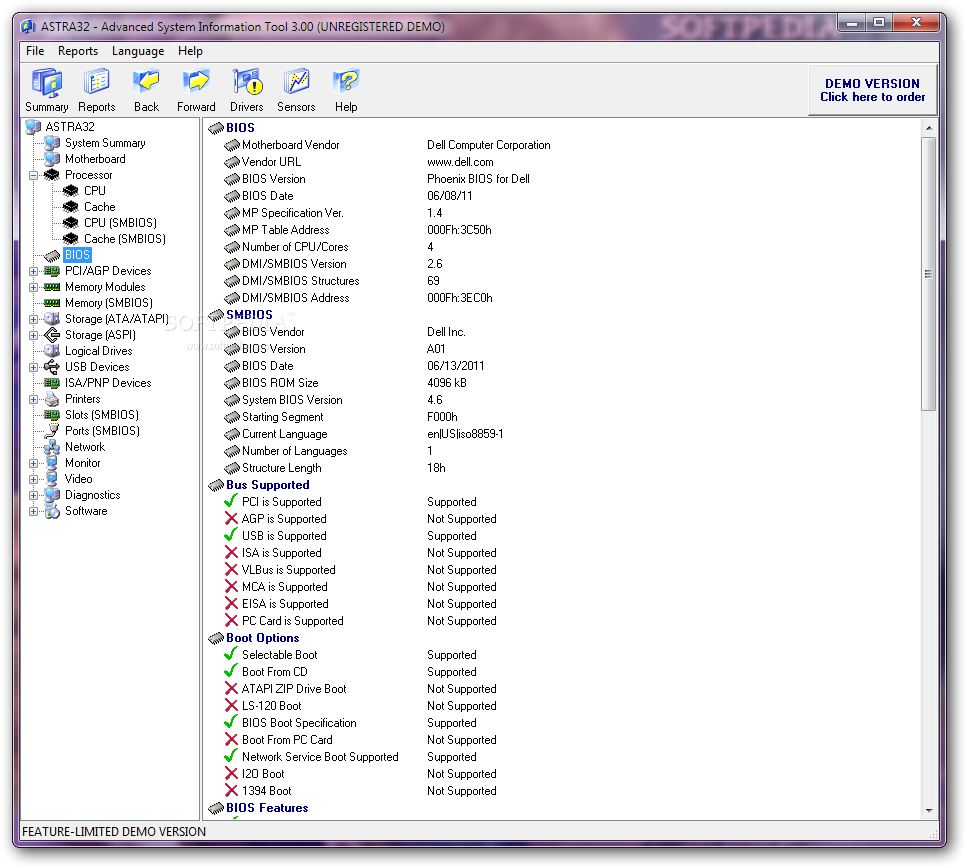
Task: Click the Bus Supported section header
Action: (x=268, y=485)
